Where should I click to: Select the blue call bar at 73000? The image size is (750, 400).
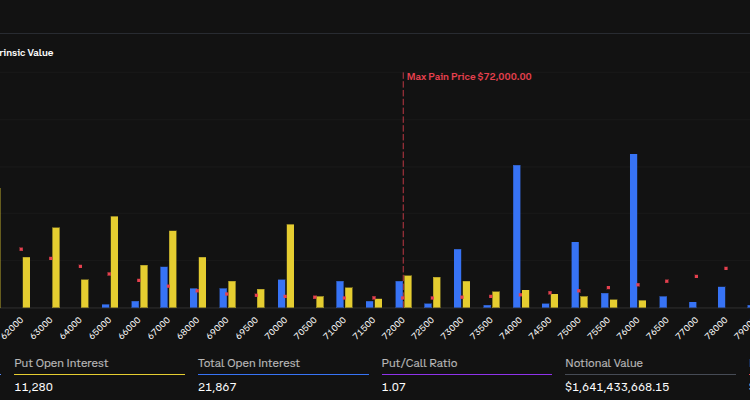457,278
